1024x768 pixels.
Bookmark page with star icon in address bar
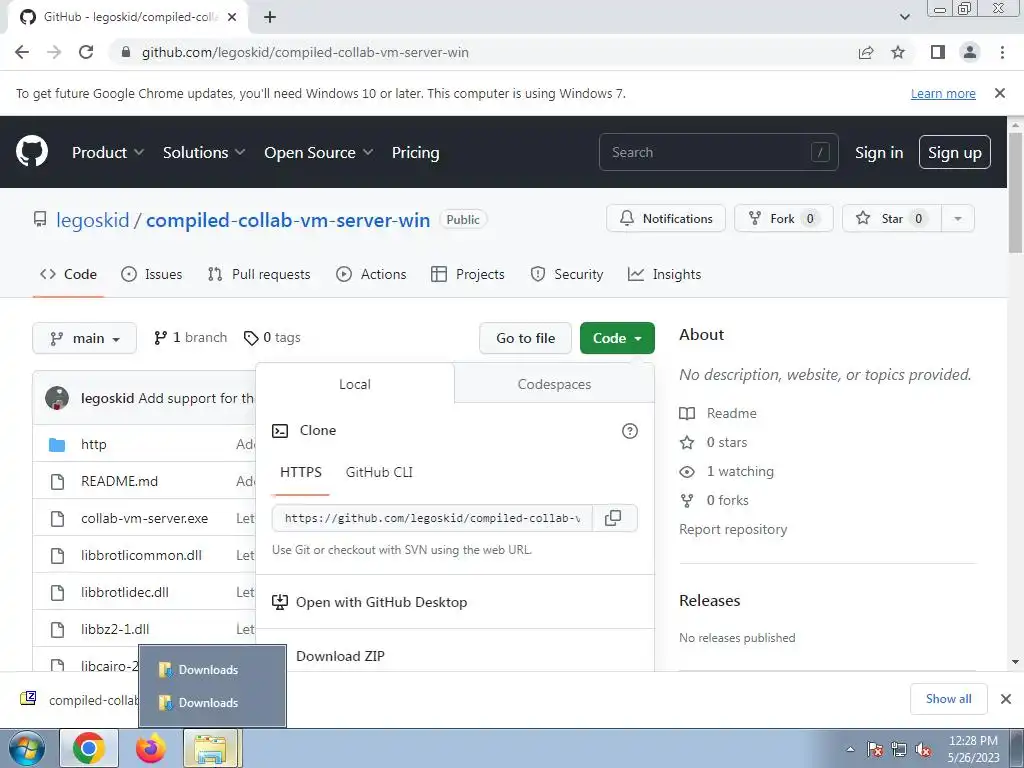[x=898, y=52]
